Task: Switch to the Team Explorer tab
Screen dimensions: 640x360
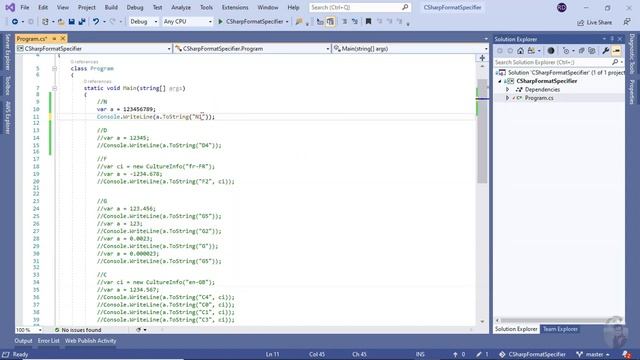Action: pos(560,329)
